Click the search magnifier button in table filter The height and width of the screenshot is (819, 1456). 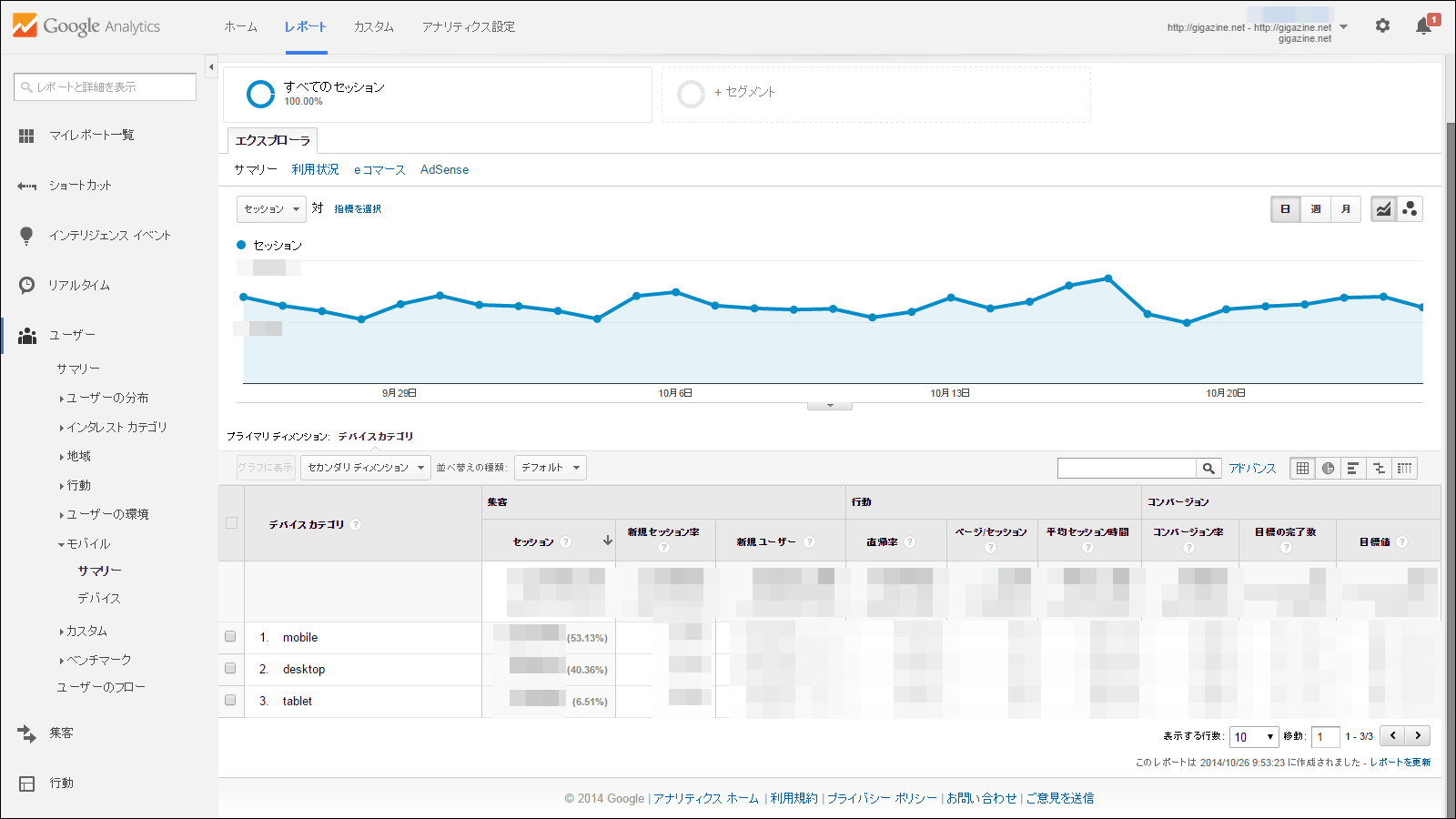(x=1208, y=468)
